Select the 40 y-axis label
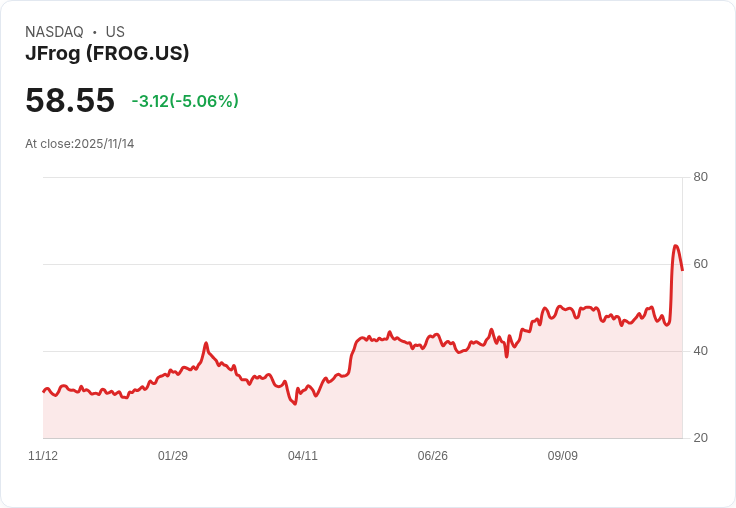736x508 pixels. click(700, 351)
